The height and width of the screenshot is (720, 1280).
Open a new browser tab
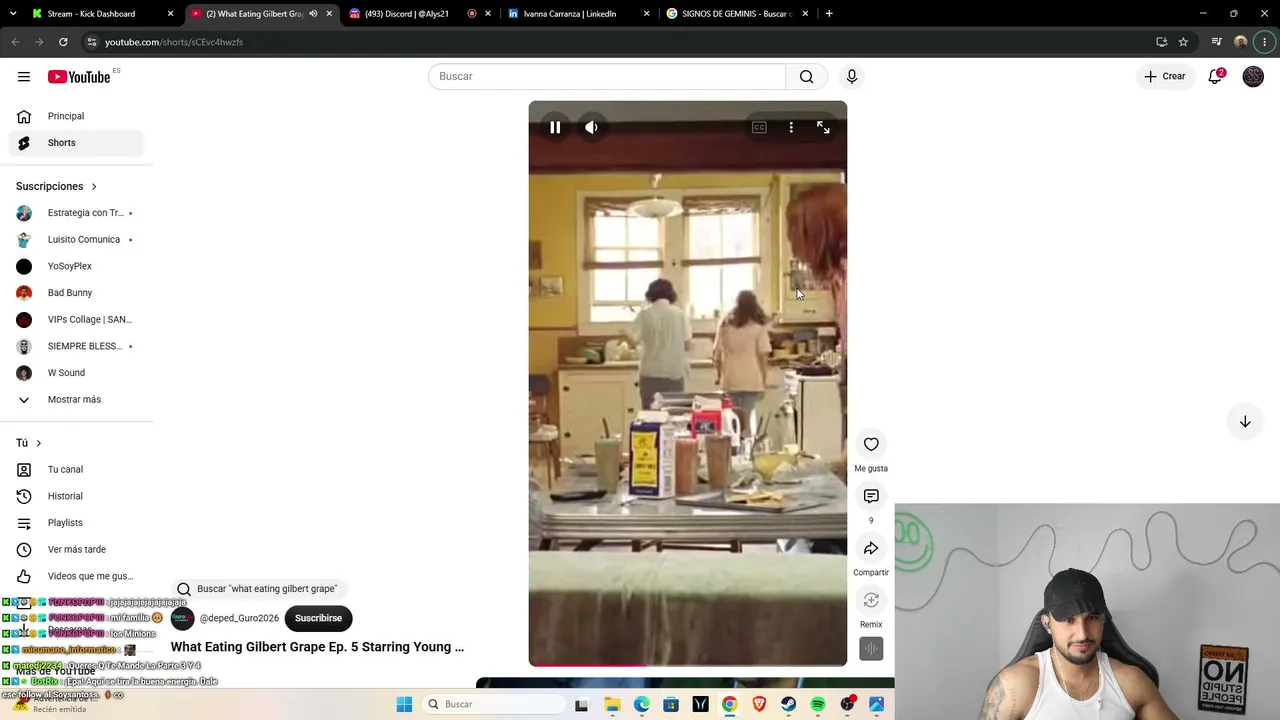[x=829, y=14]
